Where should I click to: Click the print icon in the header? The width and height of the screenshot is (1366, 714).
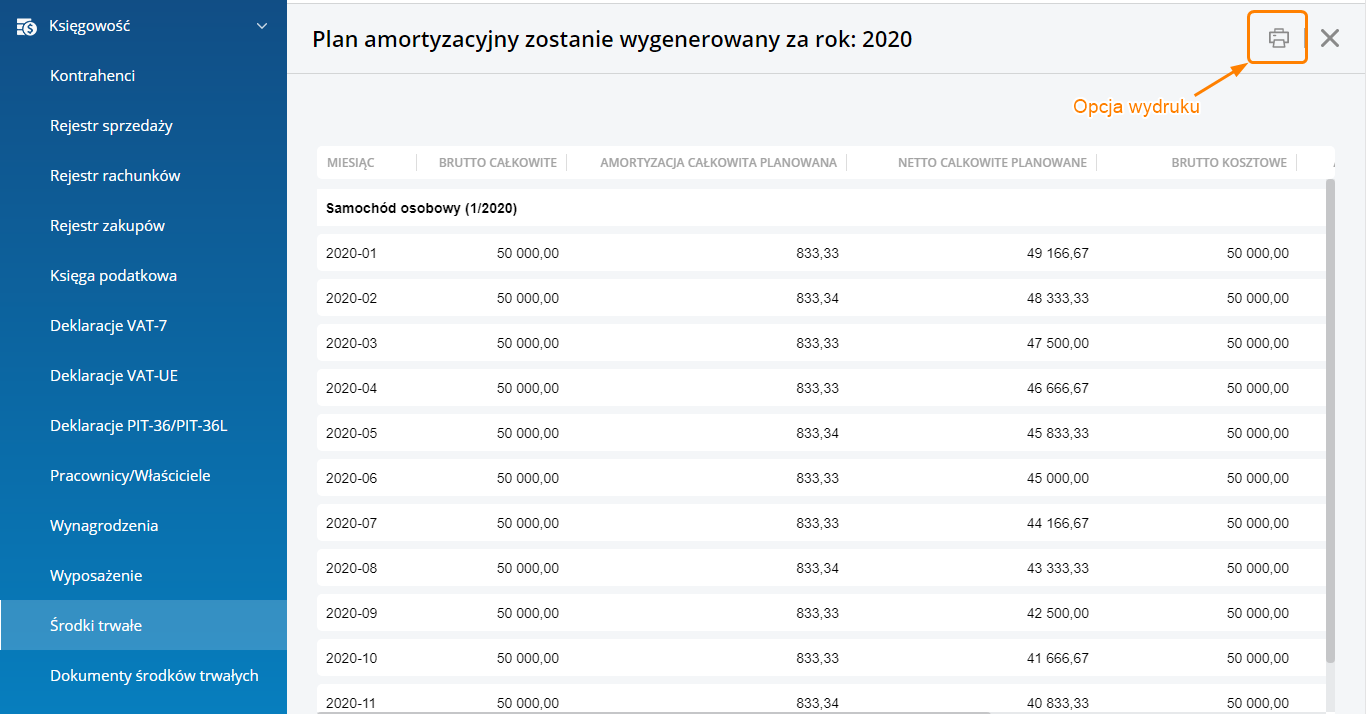(1278, 38)
